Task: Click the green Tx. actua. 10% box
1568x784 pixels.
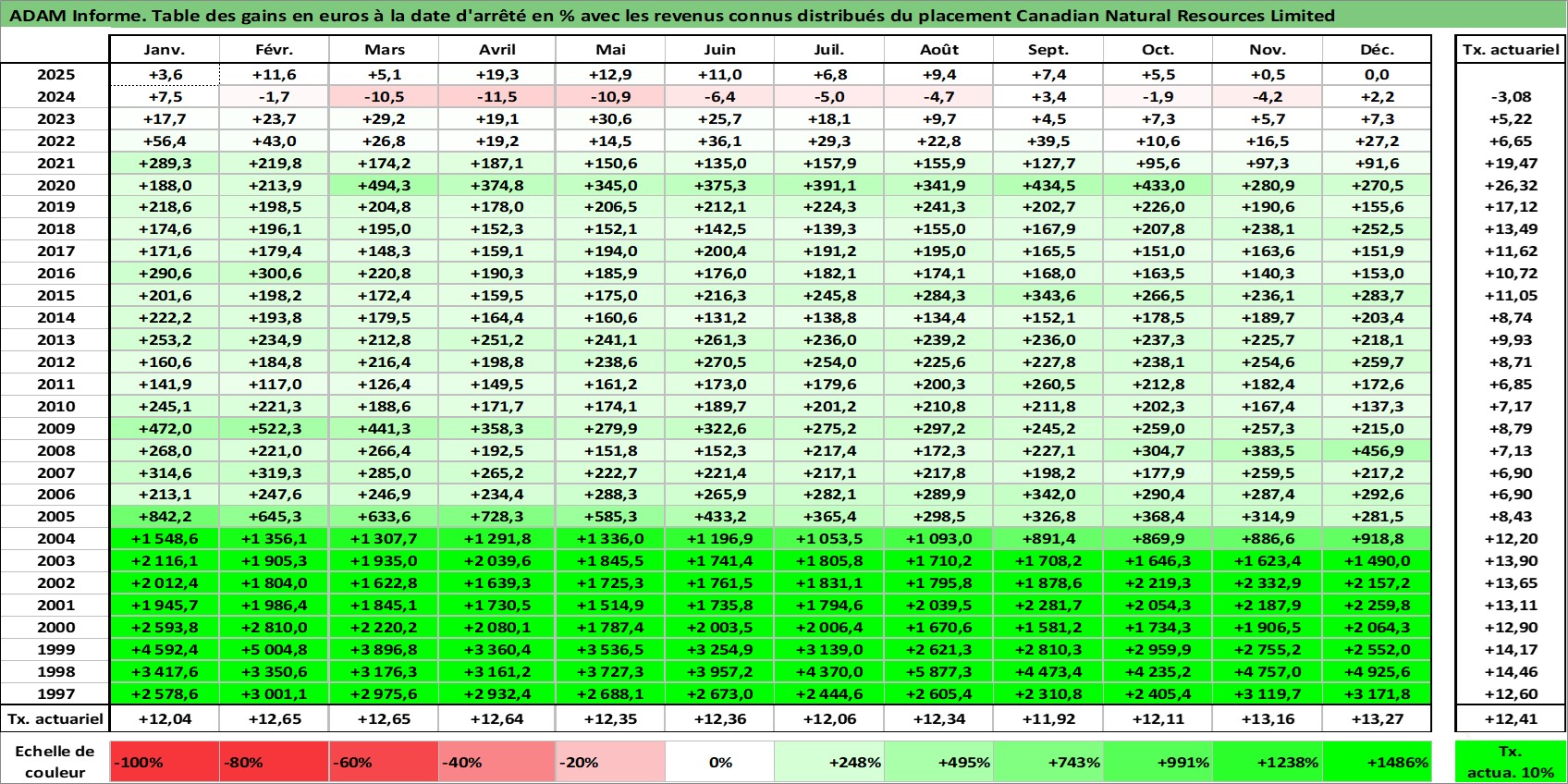Action: click(x=1511, y=762)
